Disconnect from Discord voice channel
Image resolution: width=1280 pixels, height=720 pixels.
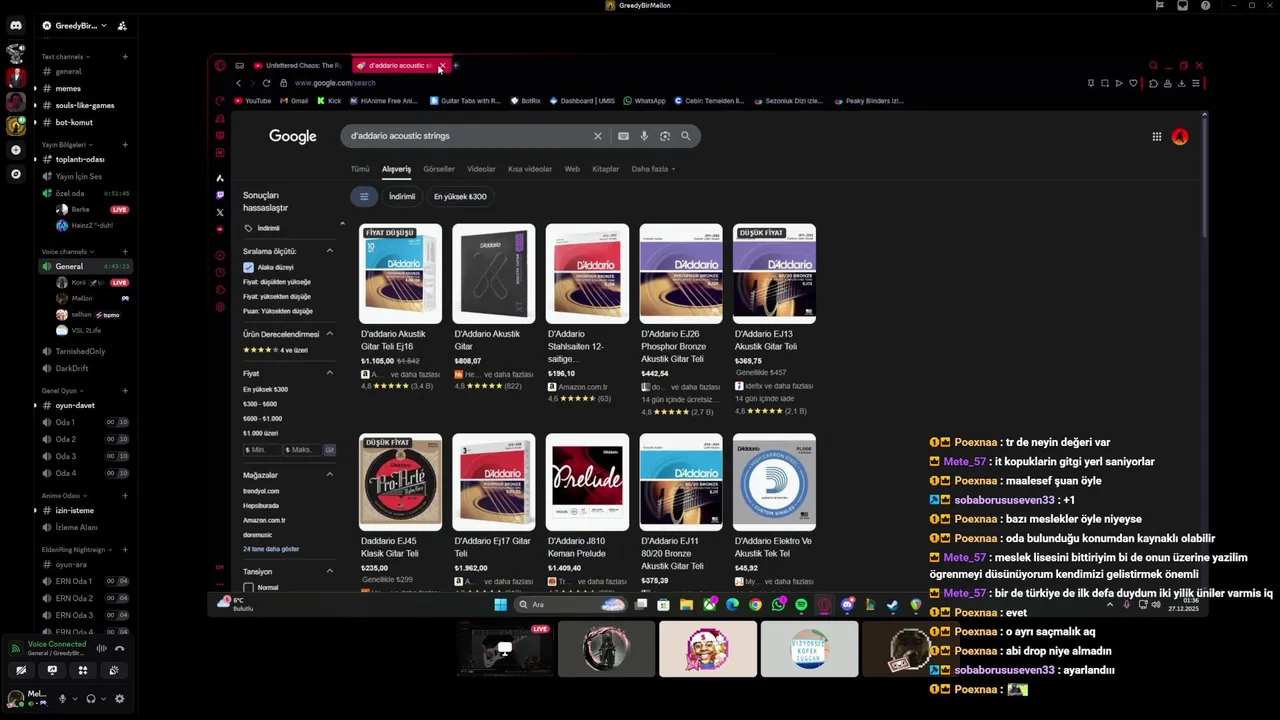point(119,648)
